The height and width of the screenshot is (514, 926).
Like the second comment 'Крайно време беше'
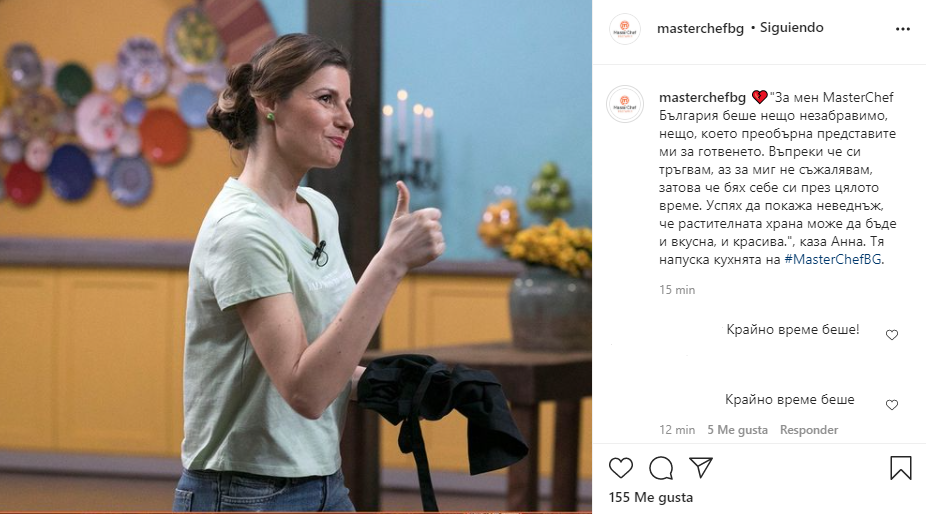coord(892,405)
